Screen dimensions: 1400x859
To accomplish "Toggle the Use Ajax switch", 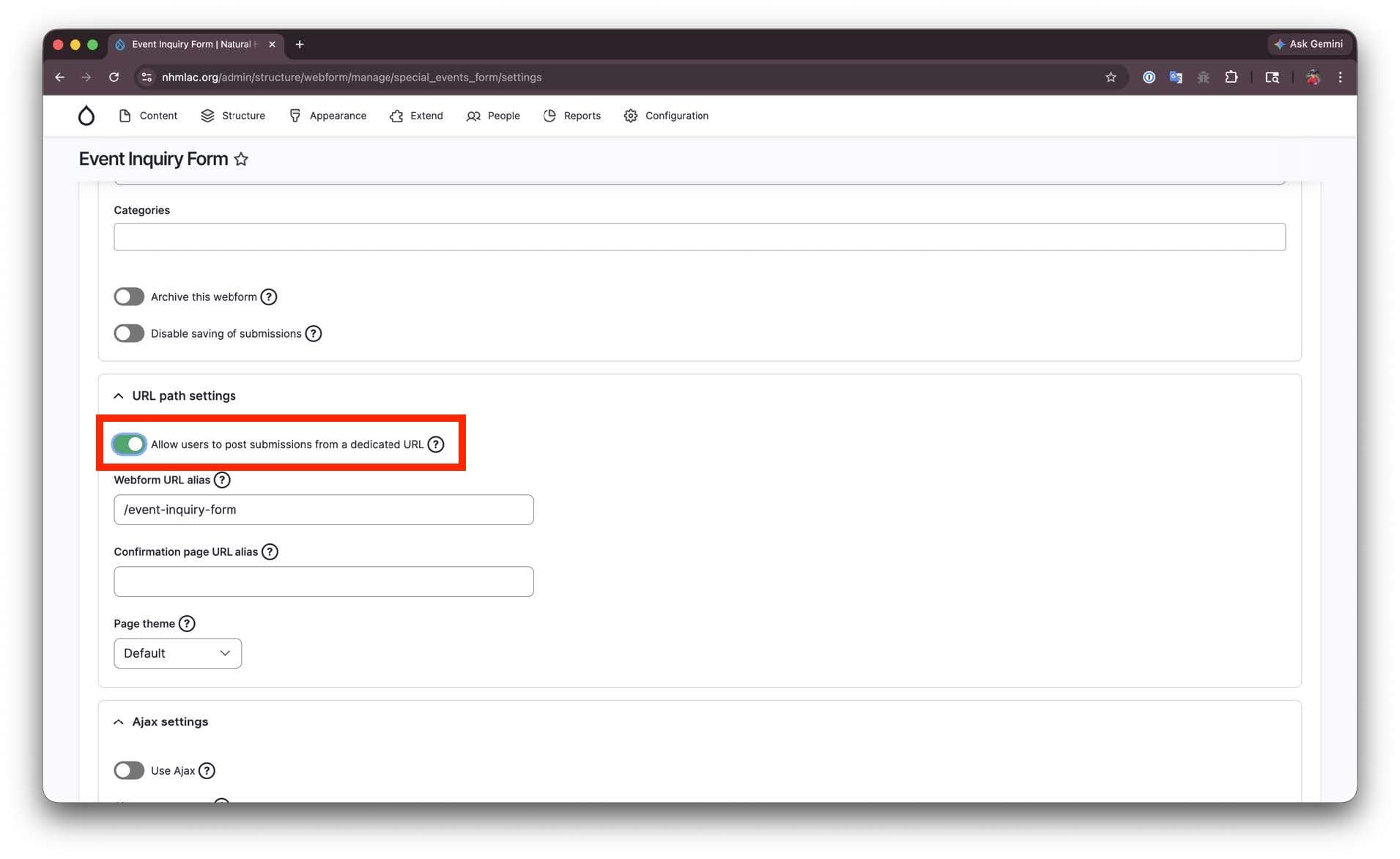I will click(129, 770).
